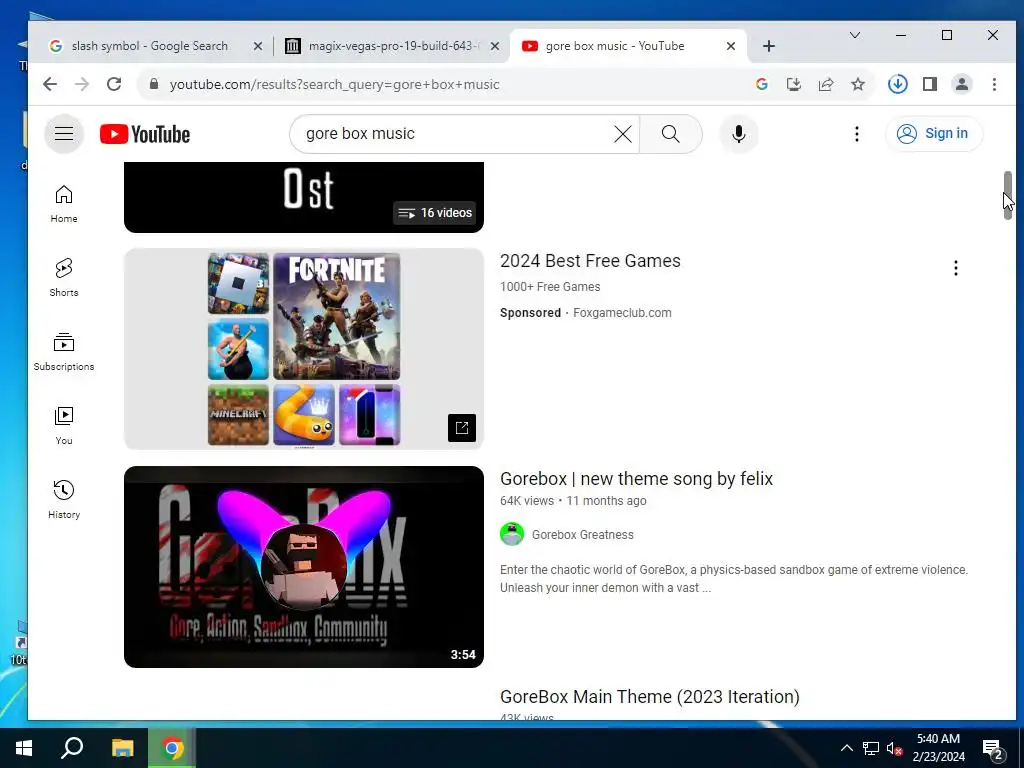Image resolution: width=1024 pixels, height=768 pixels.
Task: Open Foxgameclub.com sponsor link
Action: click(622, 313)
